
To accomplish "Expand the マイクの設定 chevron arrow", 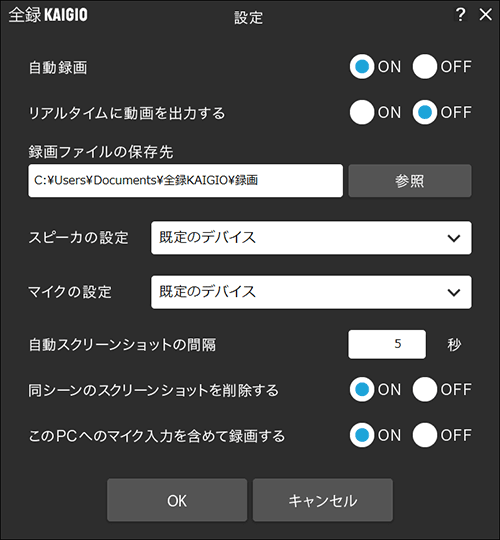I will click(454, 292).
